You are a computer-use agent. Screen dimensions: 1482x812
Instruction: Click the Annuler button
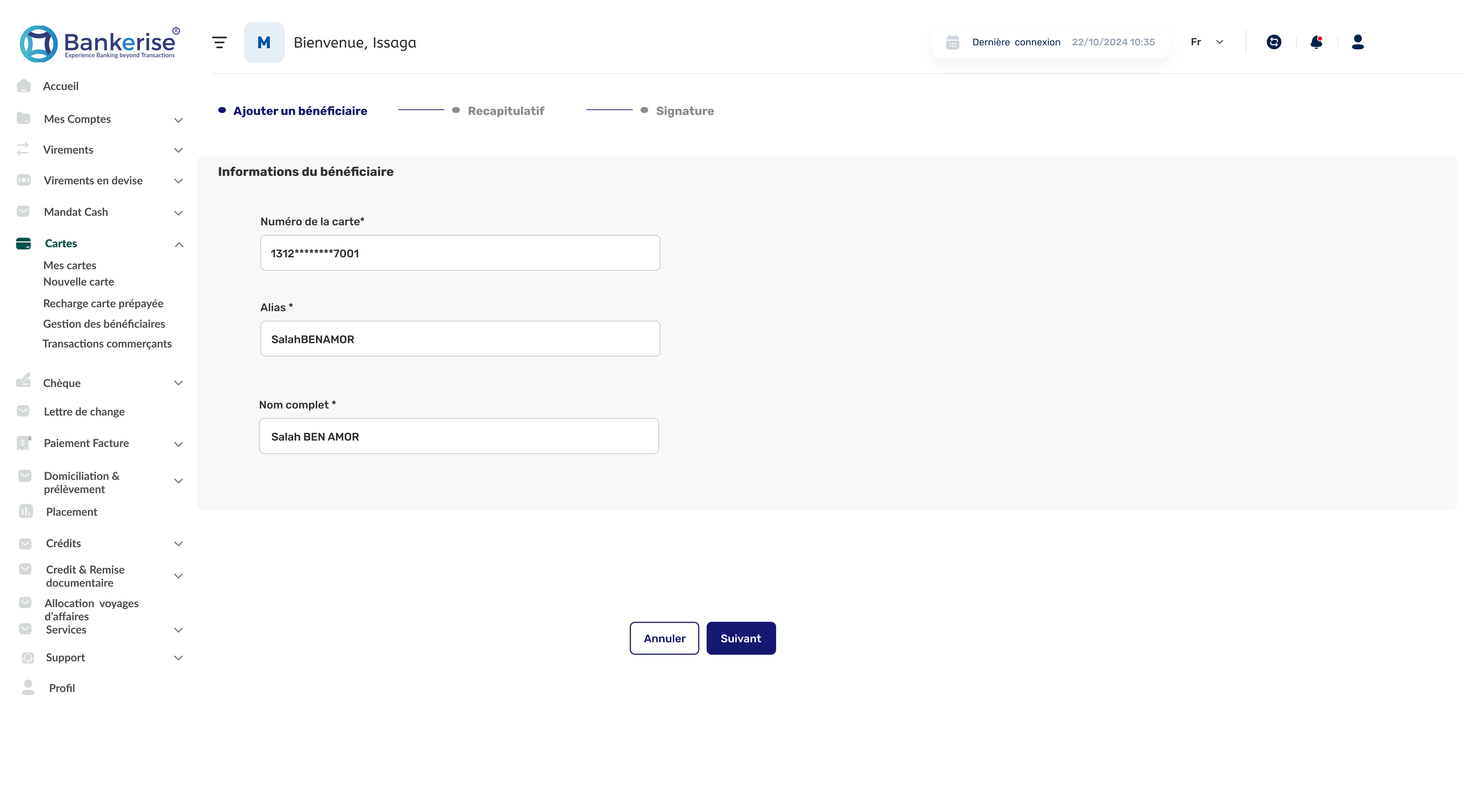point(664,638)
